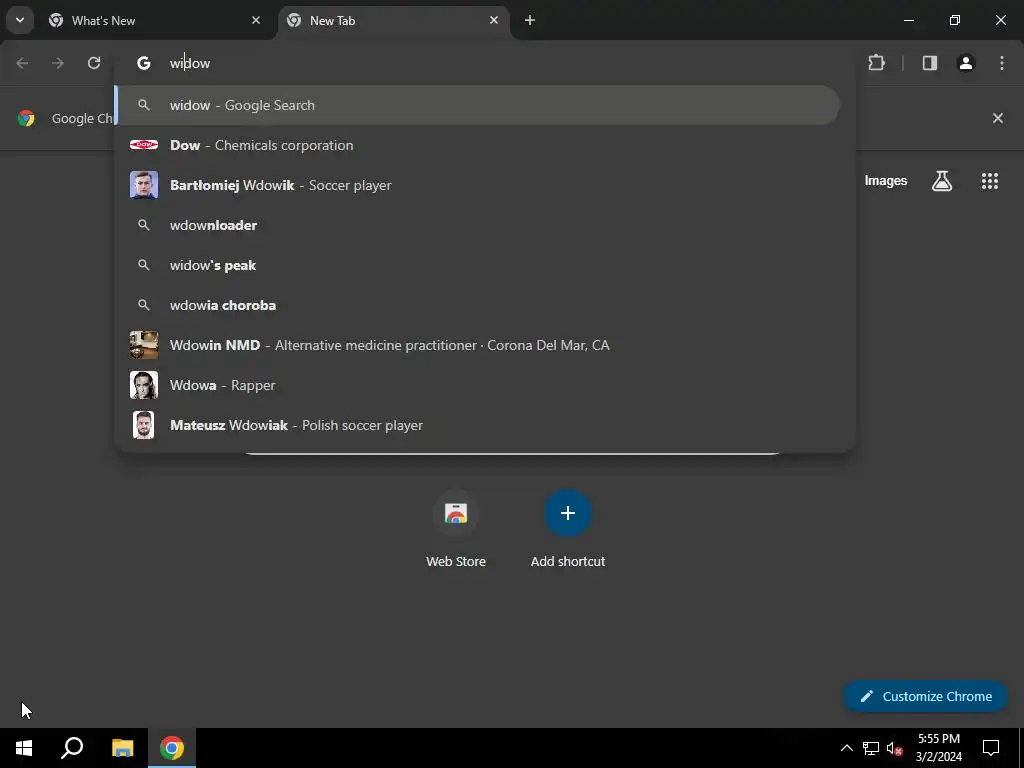Open the Google apps grid
Viewport: 1024px width, 768px height.
990,181
